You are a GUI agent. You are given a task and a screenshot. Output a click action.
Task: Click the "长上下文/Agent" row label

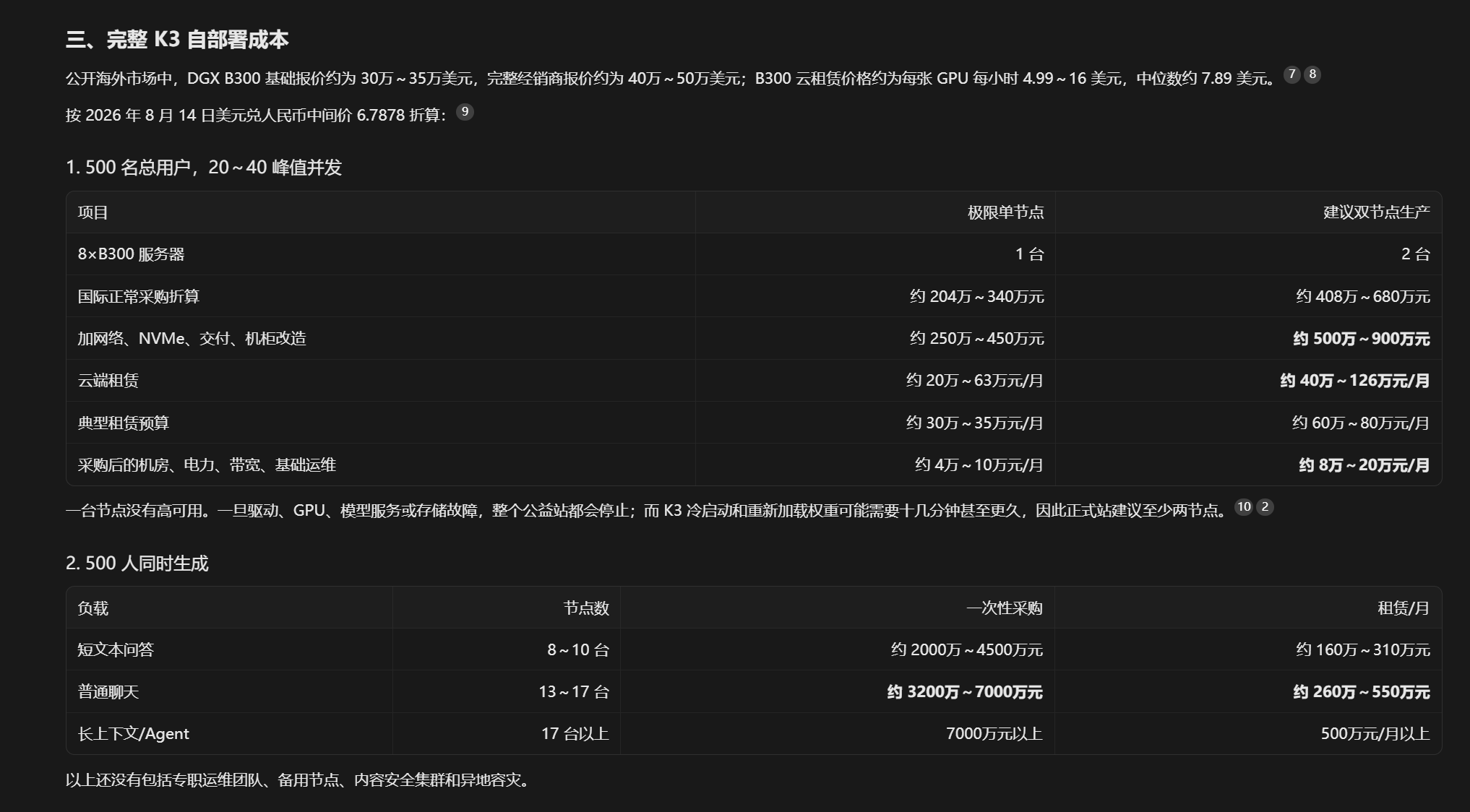point(134,734)
